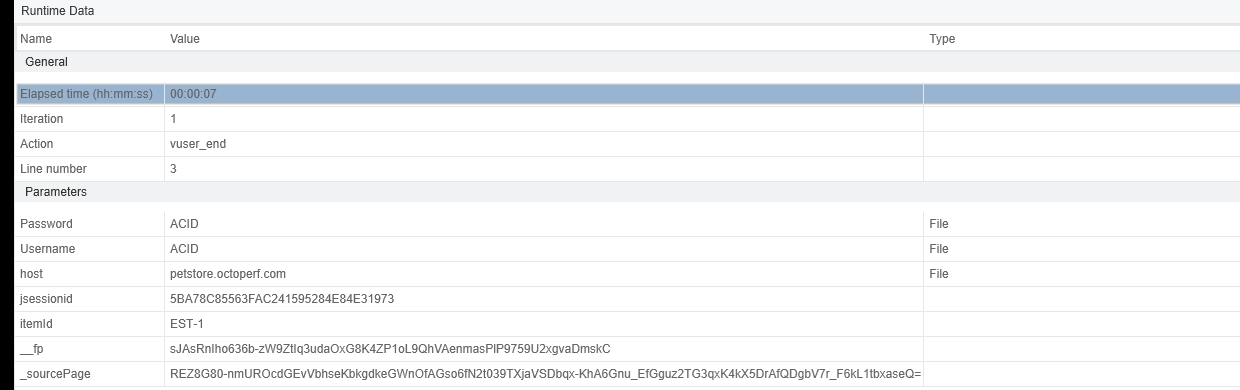The height and width of the screenshot is (390, 1240).
Task: Click the File type of Username
Action: coord(938,249)
